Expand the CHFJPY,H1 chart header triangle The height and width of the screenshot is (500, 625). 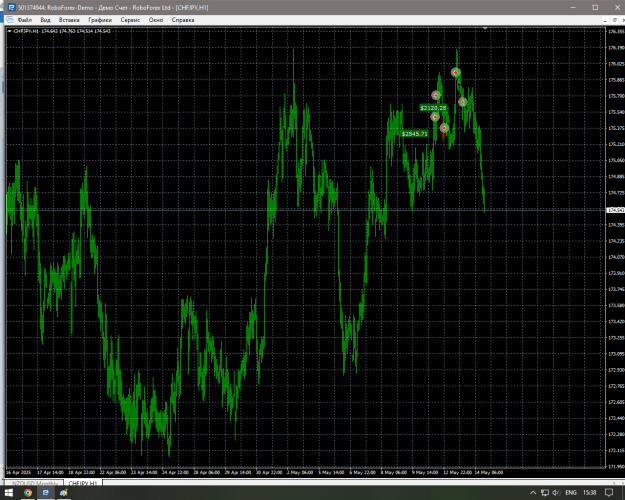pyautogui.click(x=10, y=31)
